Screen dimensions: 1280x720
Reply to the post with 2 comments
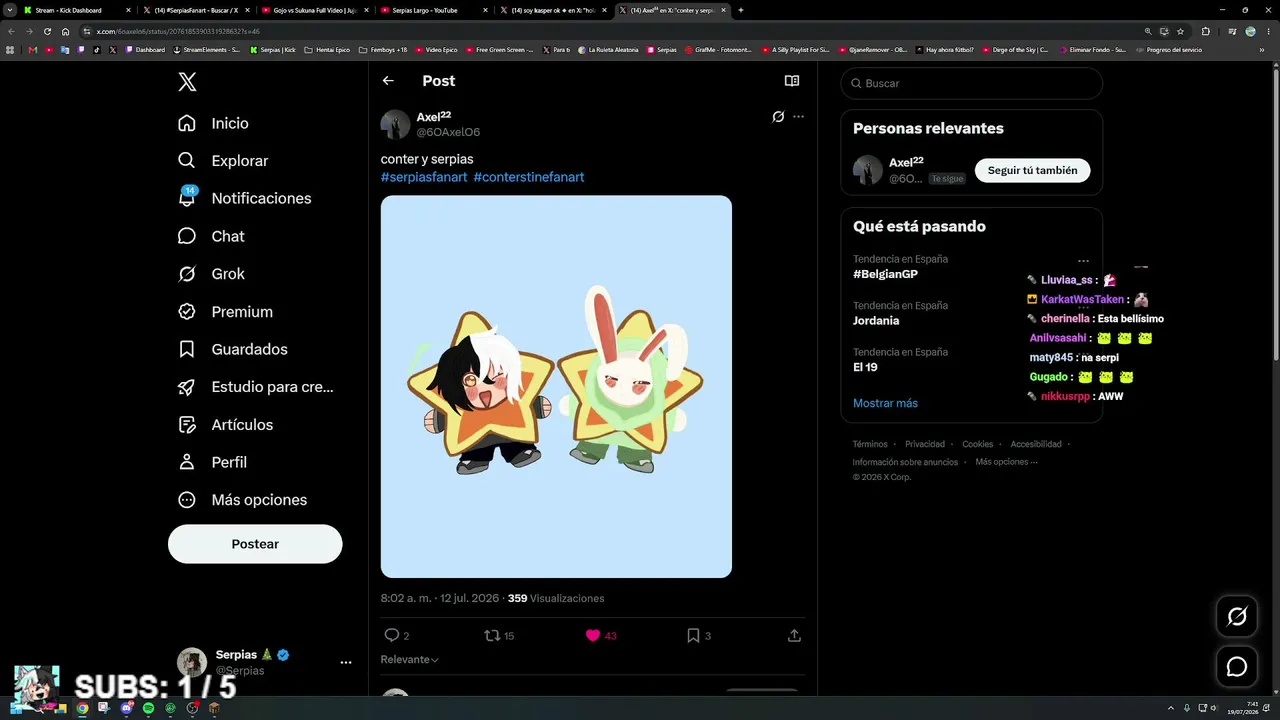(397, 635)
